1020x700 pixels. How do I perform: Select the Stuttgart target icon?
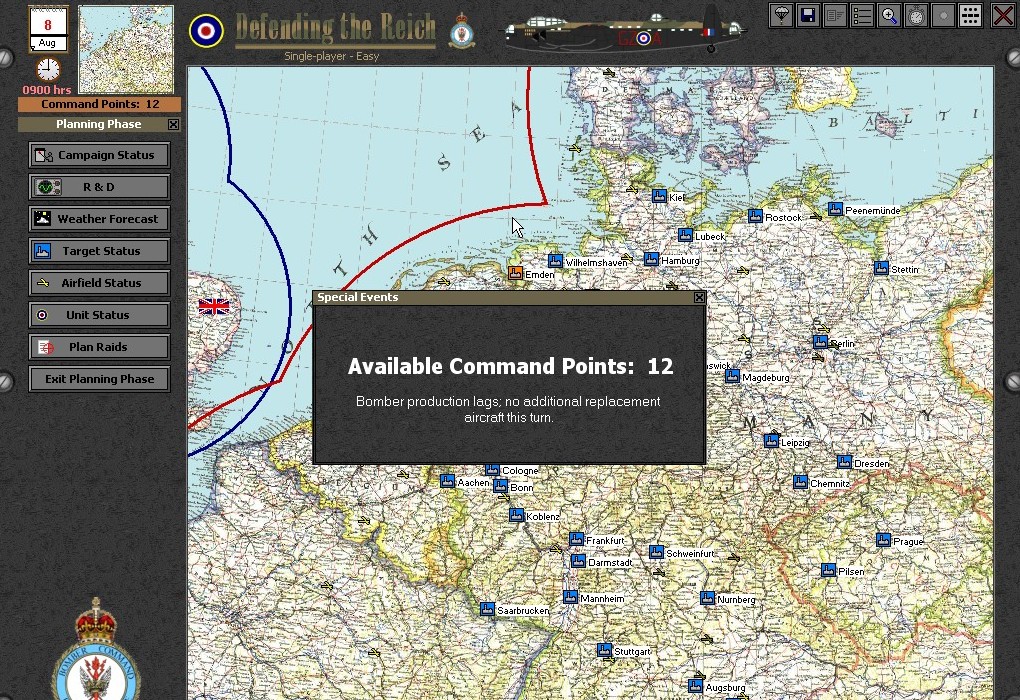604,650
